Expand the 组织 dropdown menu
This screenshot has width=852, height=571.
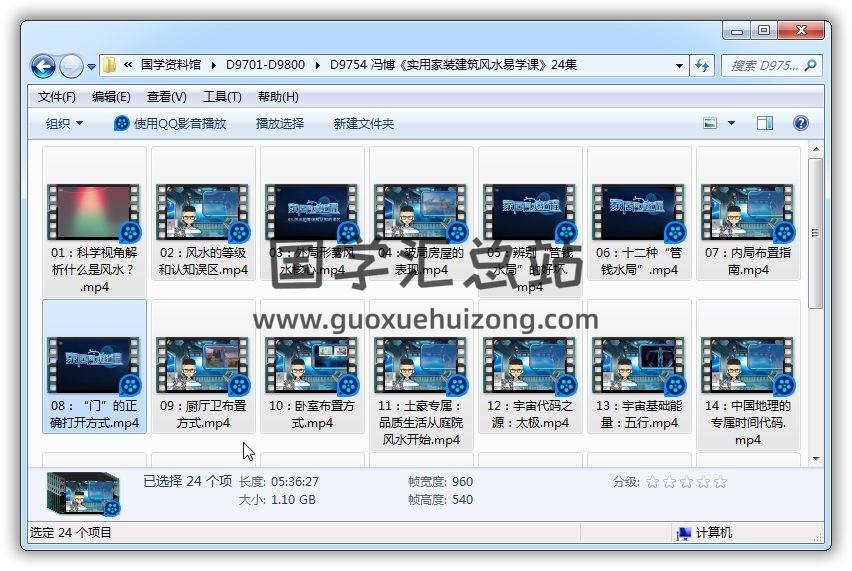click(64, 123)
